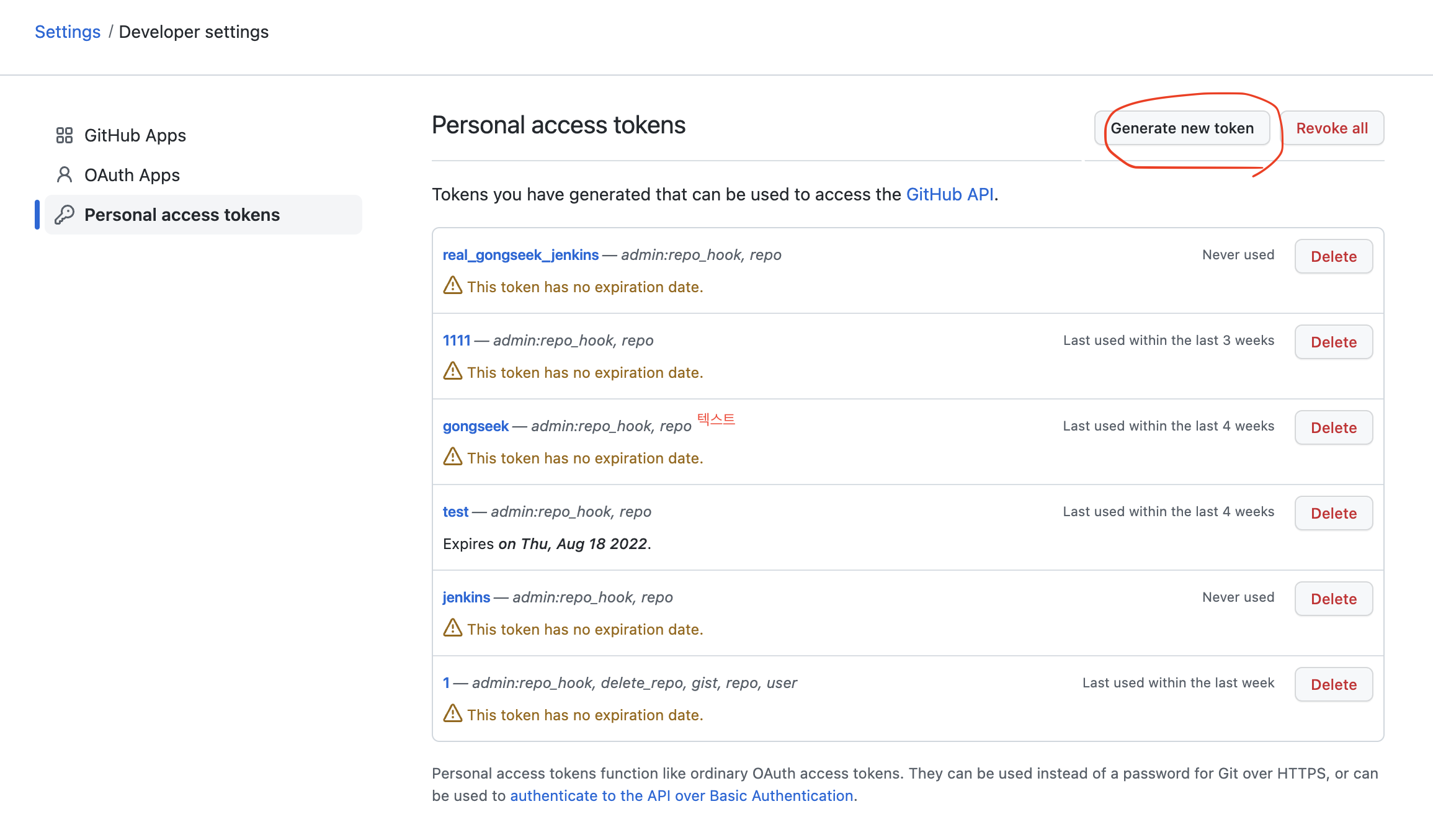Click the GitHub Apps grid icon
Image resolution: width=1433 pixels, height=840 pixels.
(65, 135)
